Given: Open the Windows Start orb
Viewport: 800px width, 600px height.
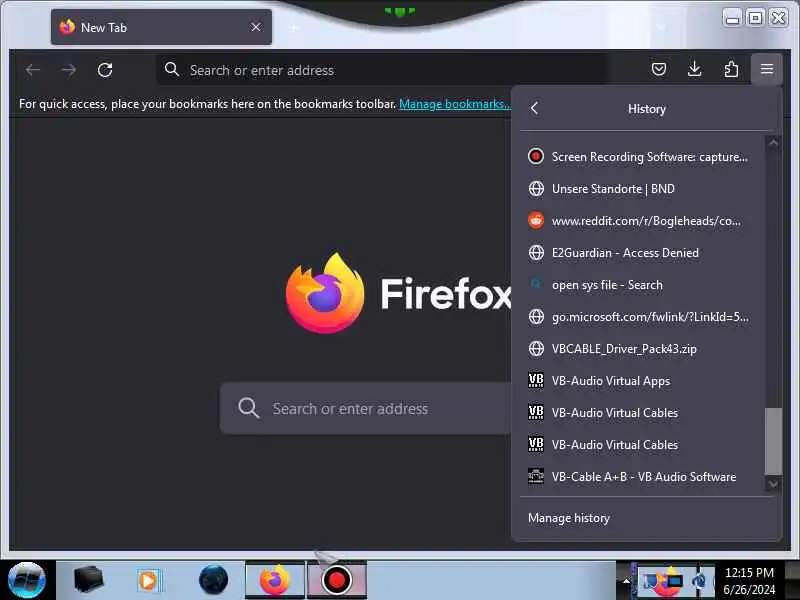Looking at the screenshot, I should point(27,580).
